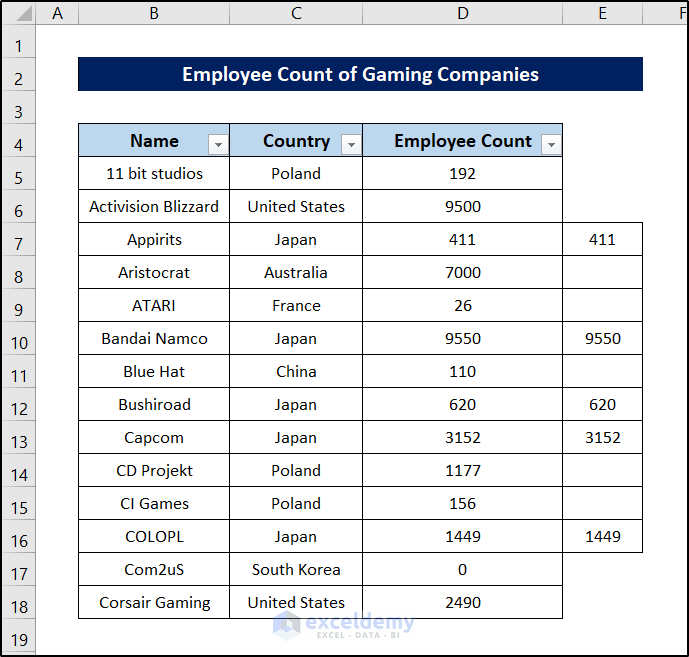The width and height of the screenshot is (689, 657).
Task: Select the 26 employee count cell
Action: [463, 305]
